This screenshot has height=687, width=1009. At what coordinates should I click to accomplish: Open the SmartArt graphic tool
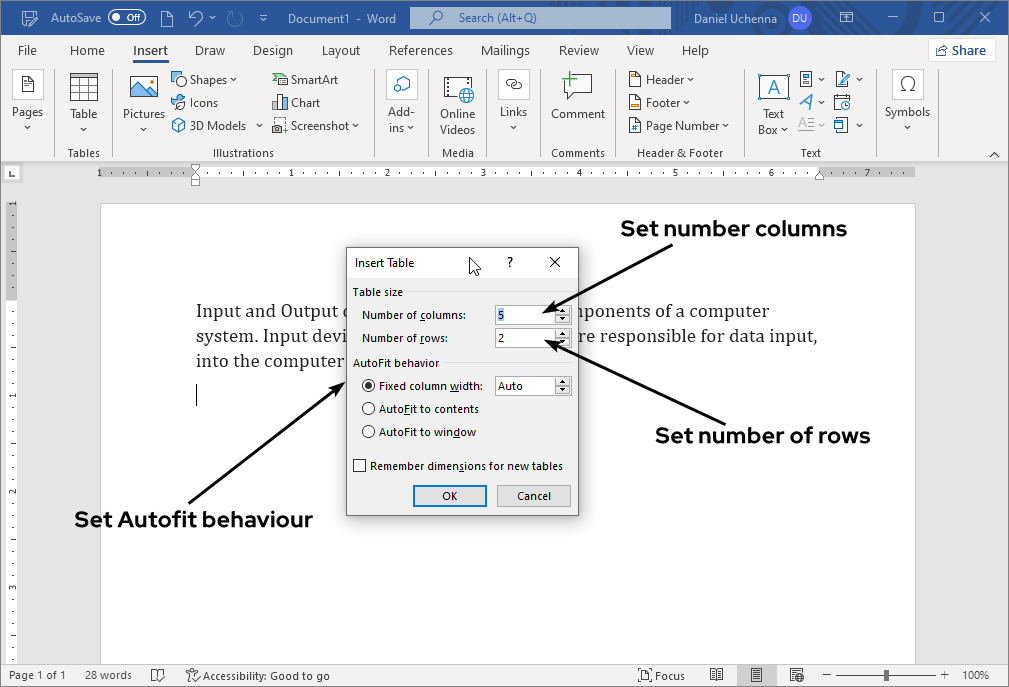(305, 80)
